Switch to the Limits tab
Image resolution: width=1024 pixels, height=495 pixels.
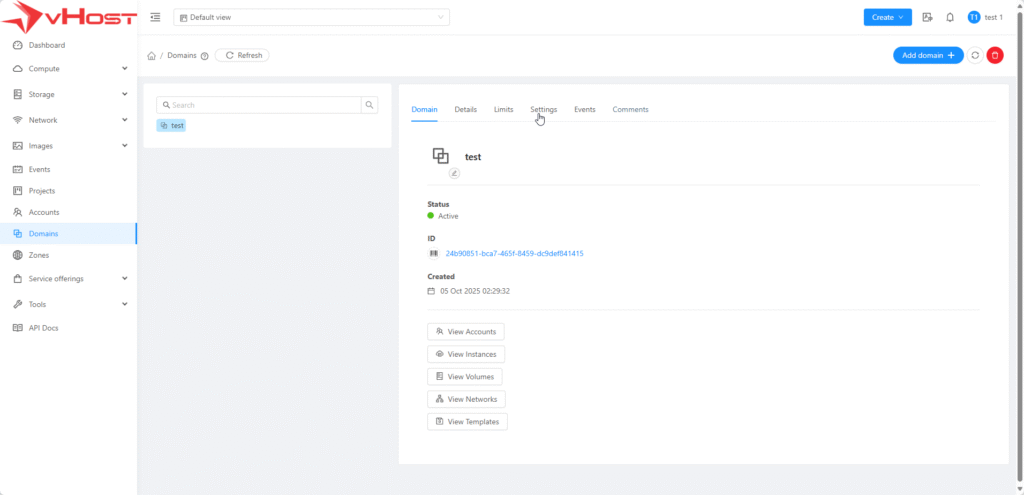(503, 109)
